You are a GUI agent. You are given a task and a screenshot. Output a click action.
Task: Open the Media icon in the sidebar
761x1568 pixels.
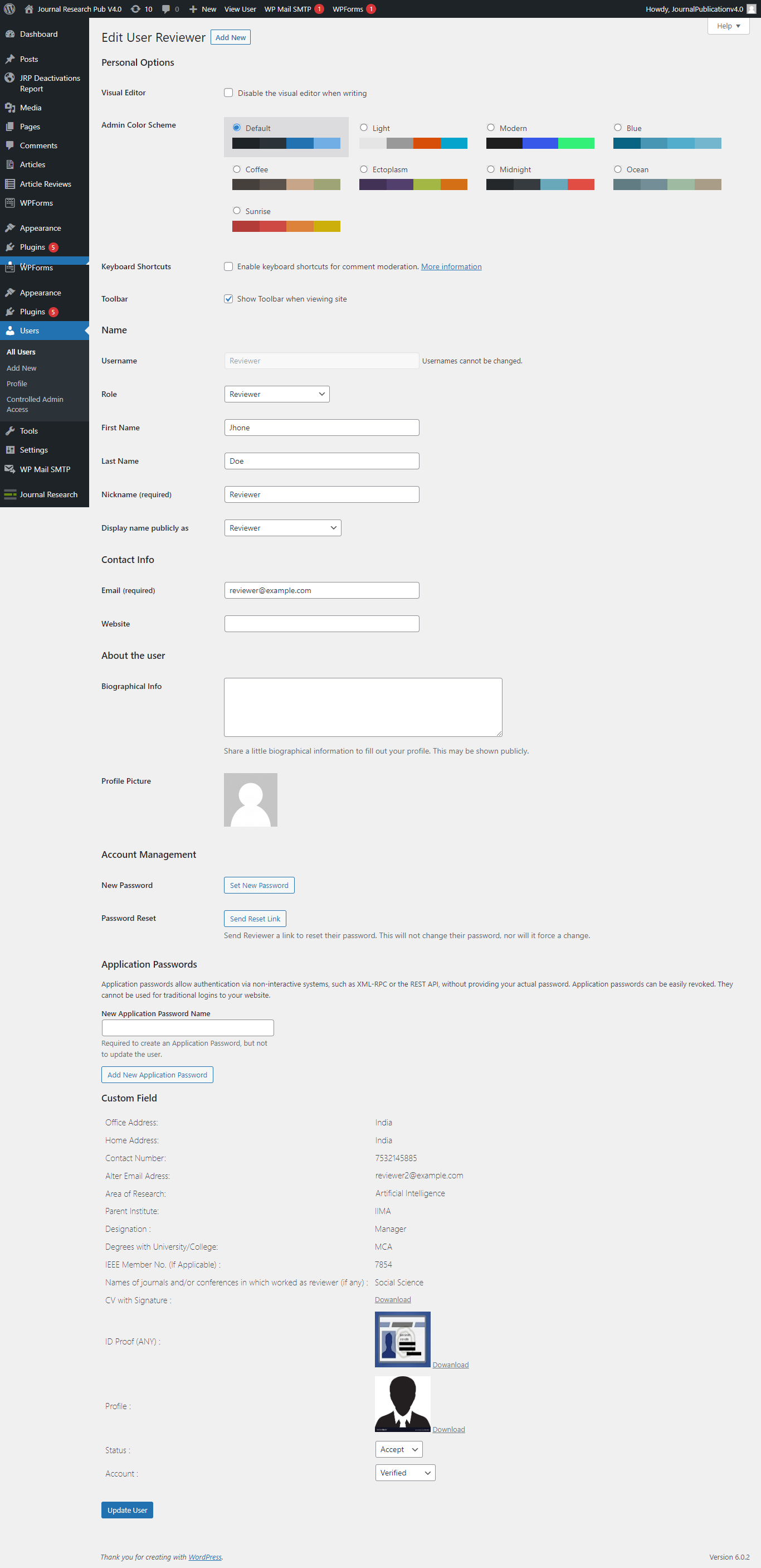click(9, 108)
